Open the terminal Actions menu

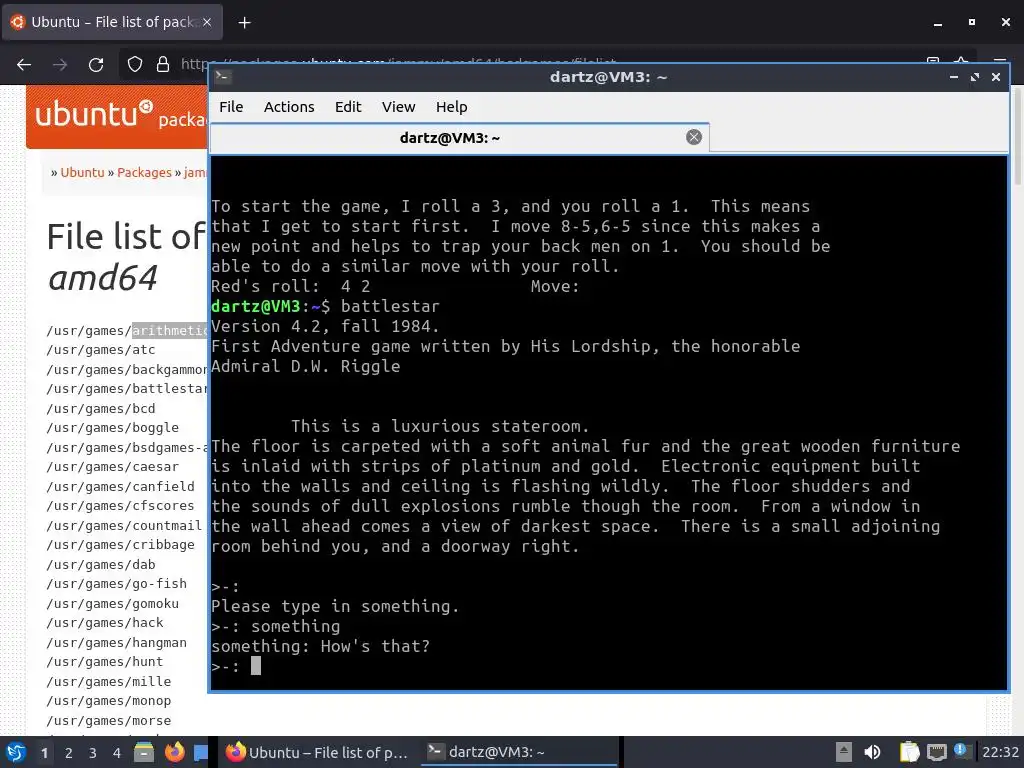point(289,106)
